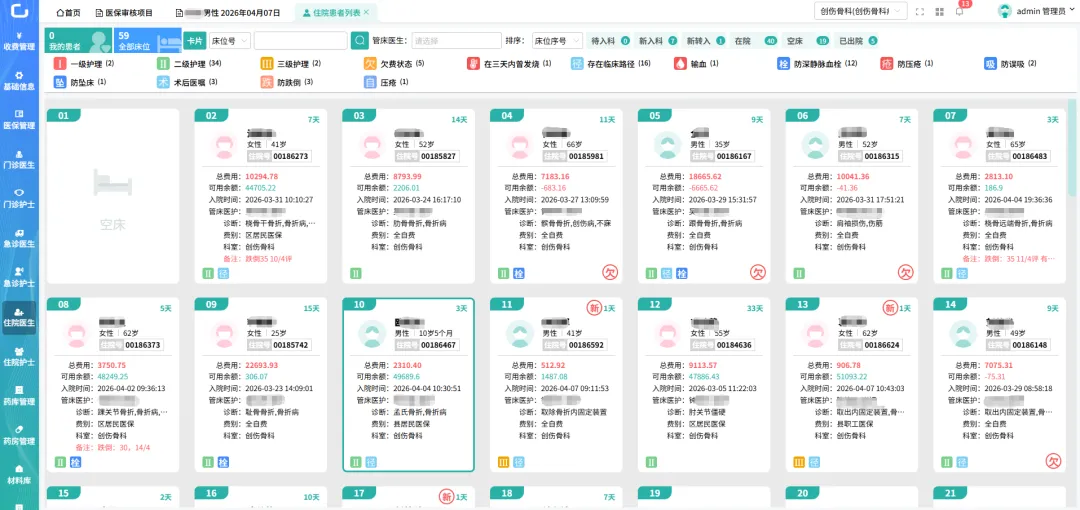Open 门诊护士 module in sidebar

click(x=19, y=198)
